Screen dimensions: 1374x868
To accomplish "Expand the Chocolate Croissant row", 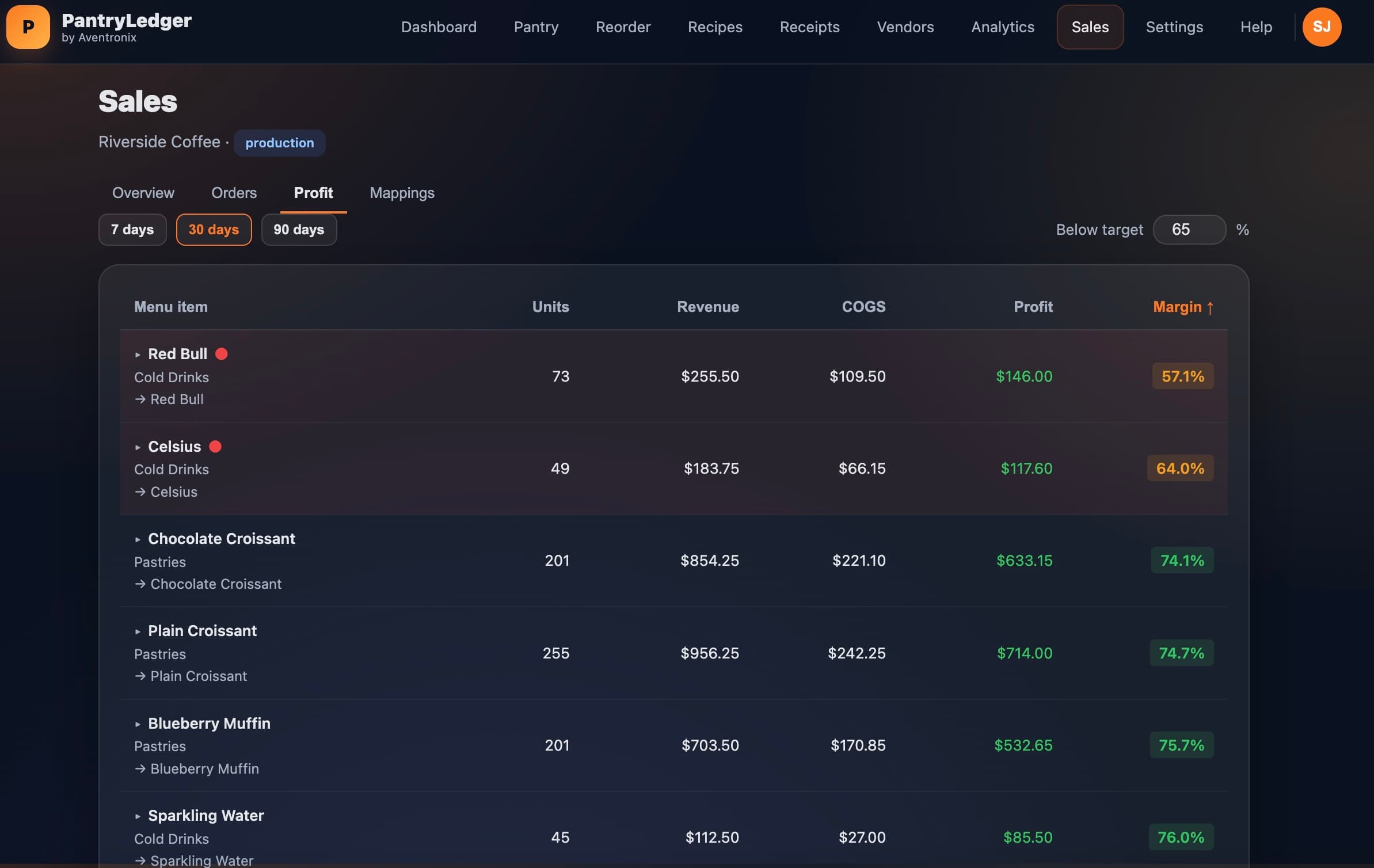I will (x=138, y=539).
